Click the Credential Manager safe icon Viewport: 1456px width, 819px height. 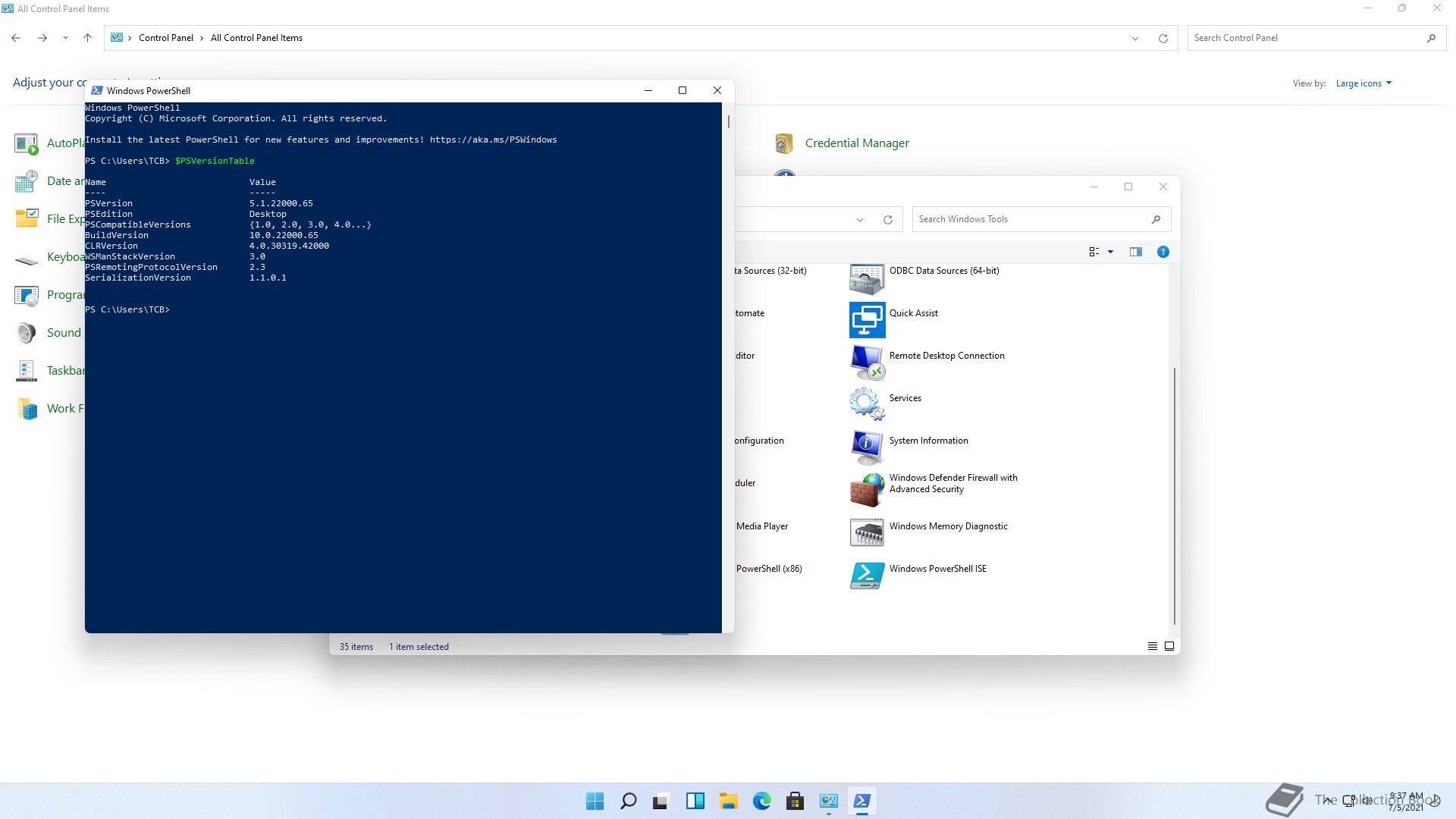click(784, 143)
